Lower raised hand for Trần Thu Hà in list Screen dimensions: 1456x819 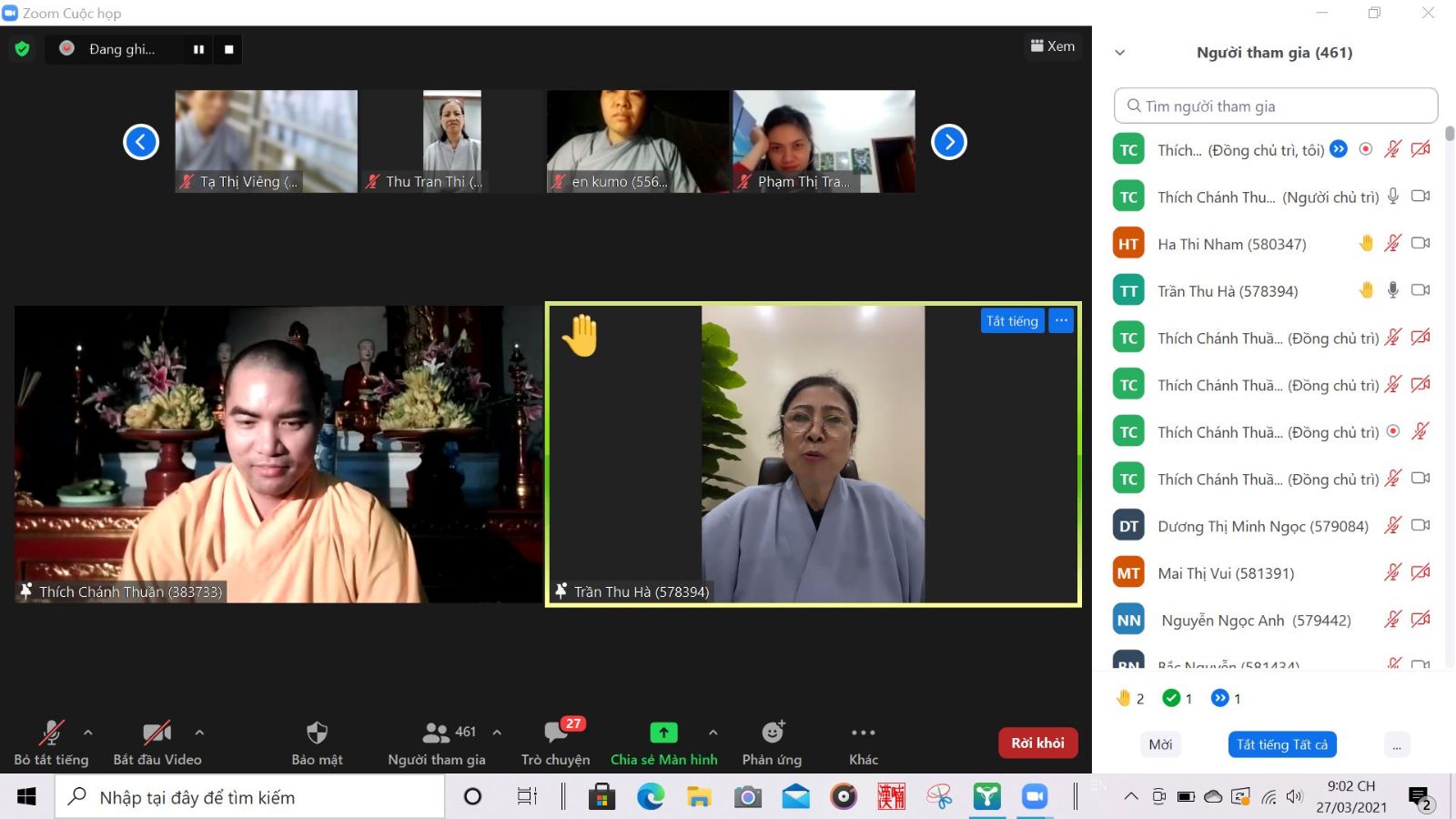click(1366, 290)
